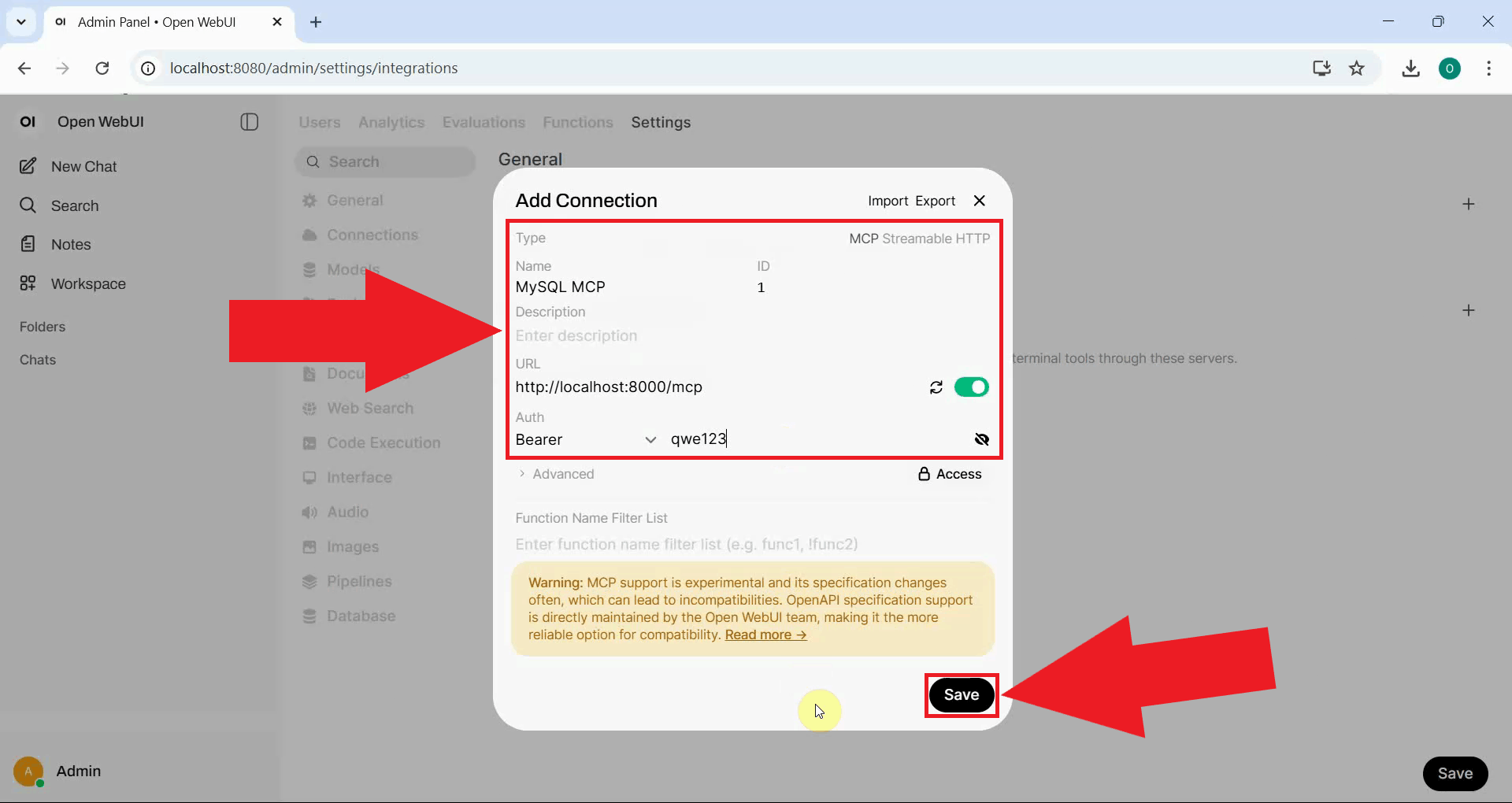The height and width of the screenshot is (803, 1512).
Task: Open Interface settings section
Action: [x=358, y=477]
